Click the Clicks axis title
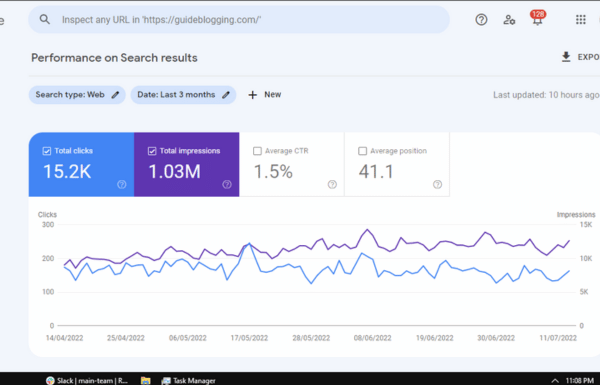Viewport: 600px width, 385px height. [x=47, y=215]
